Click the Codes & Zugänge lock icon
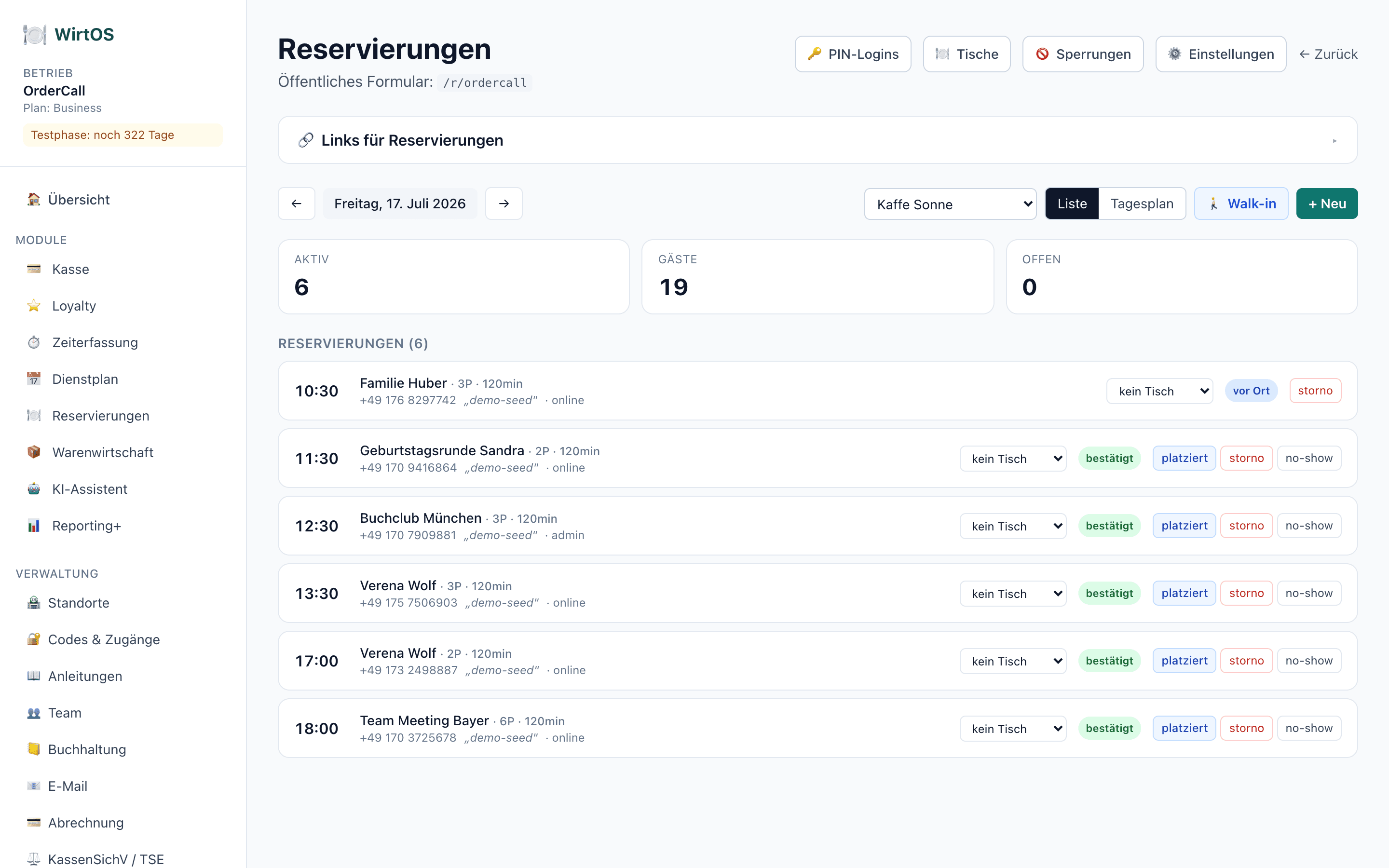The image size is (1389, 868). [x=34, y=639]
